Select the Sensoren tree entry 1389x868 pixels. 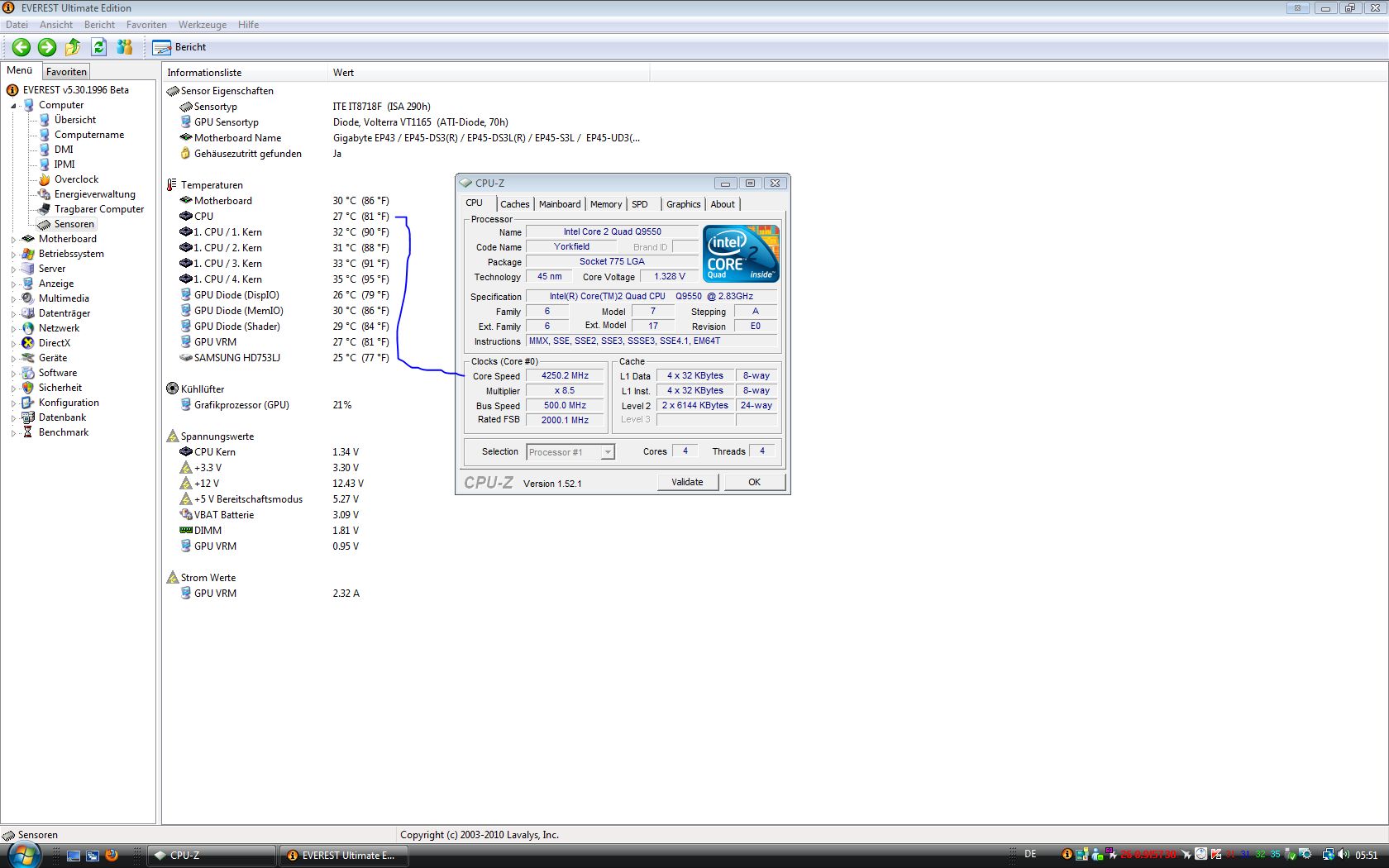click(x=74, y=224)
